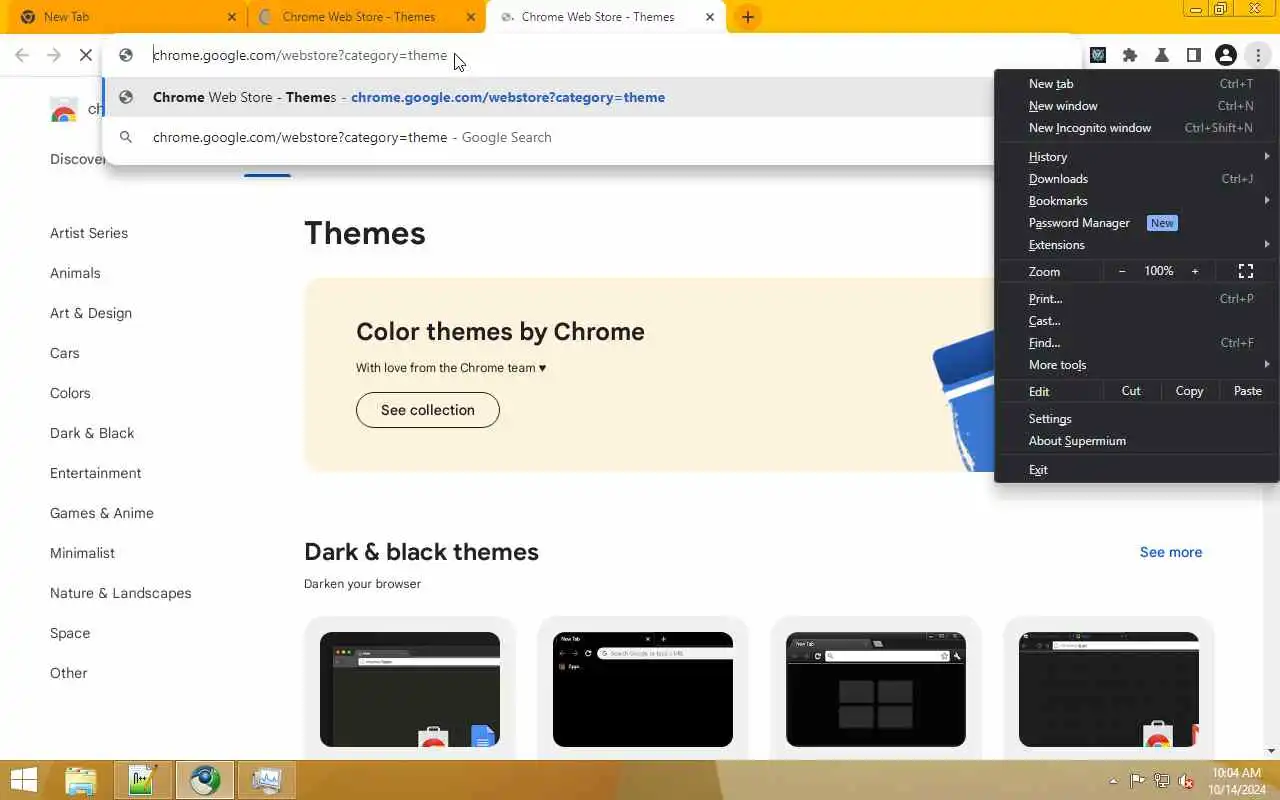Click the three-dot browser menu icon

click(x=1258, y=55)
